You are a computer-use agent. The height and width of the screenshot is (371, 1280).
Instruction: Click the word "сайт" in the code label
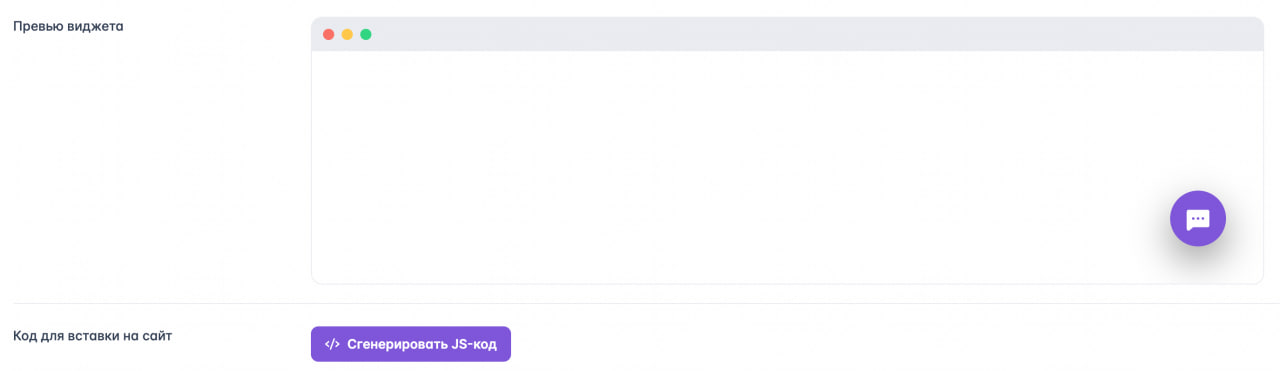pos(156,336)
